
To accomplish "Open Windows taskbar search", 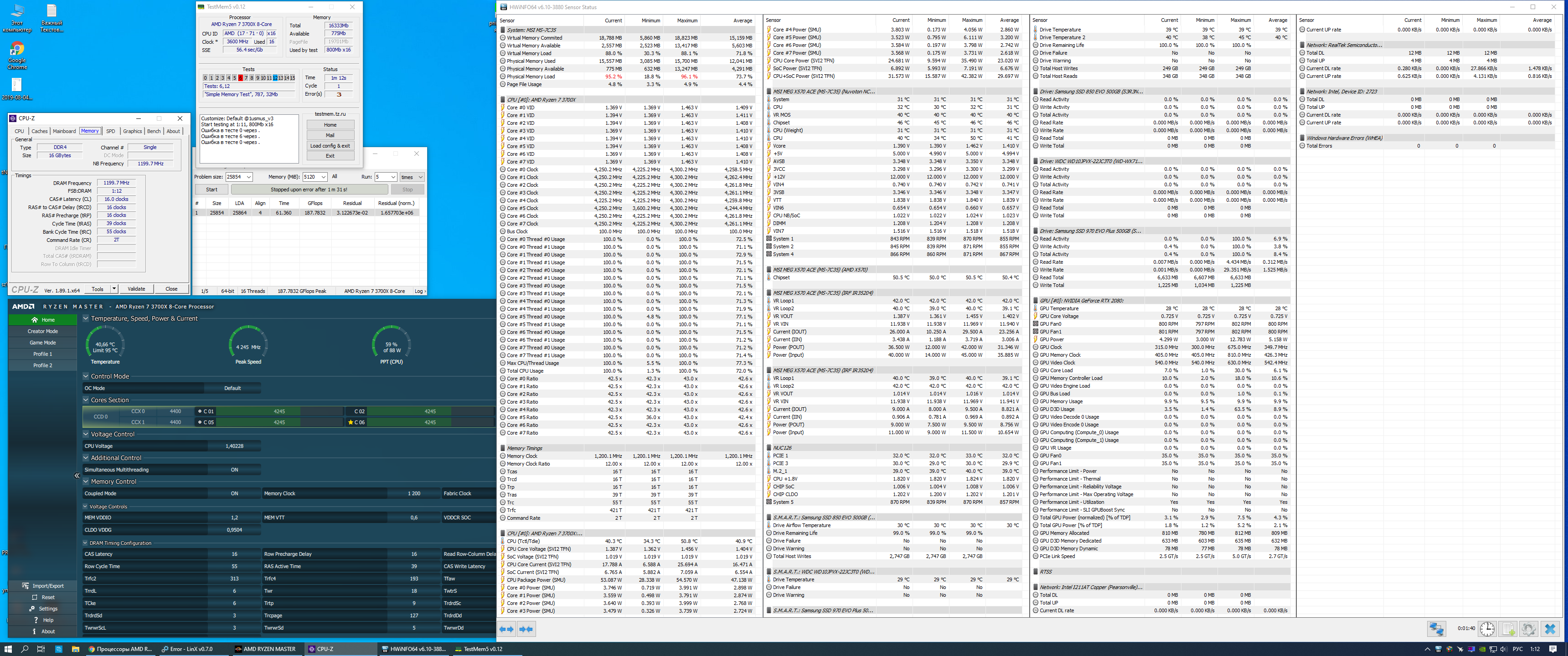I will 25,649.
